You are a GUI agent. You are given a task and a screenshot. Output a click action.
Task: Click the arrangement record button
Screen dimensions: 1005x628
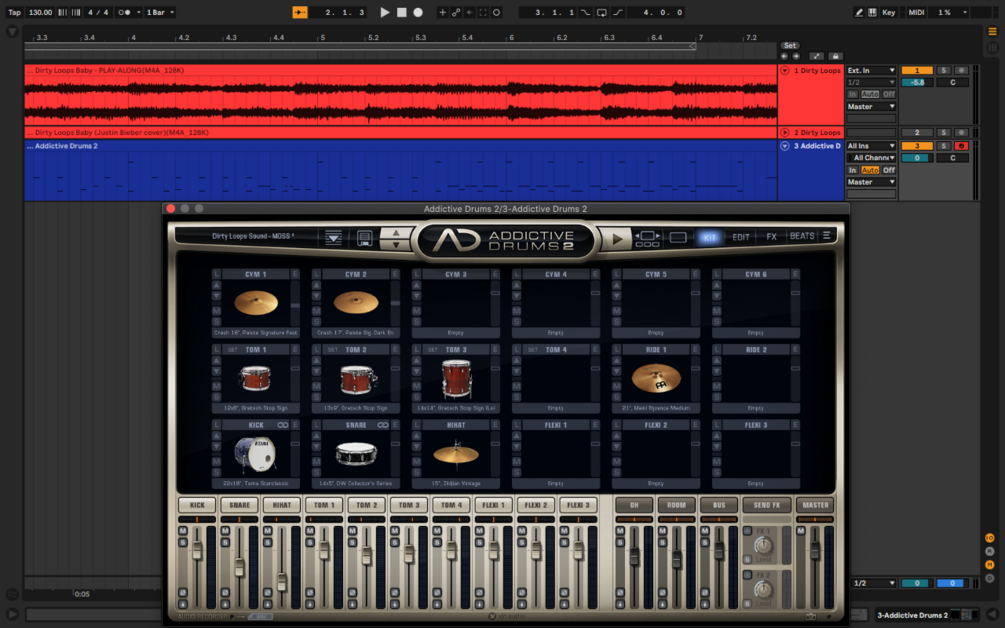click(x=418, y=12)
